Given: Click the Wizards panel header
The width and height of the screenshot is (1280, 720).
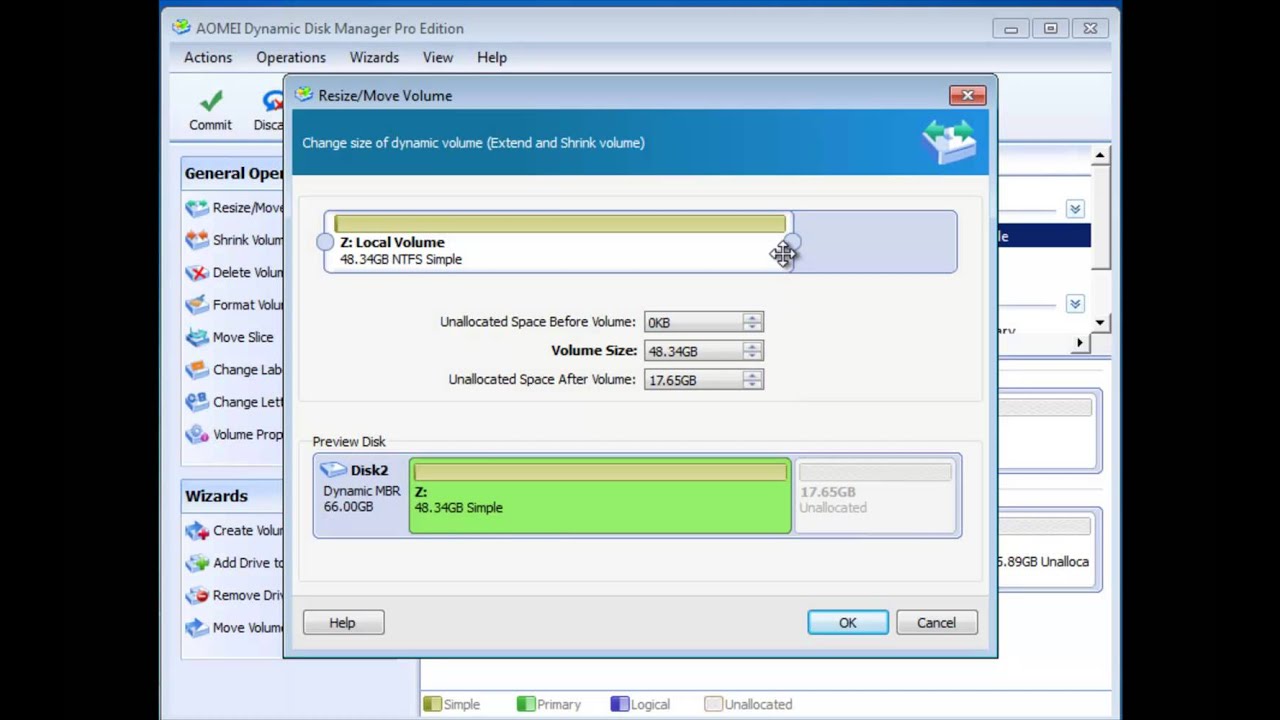Looking at the screenshot, I should point(234,496).
